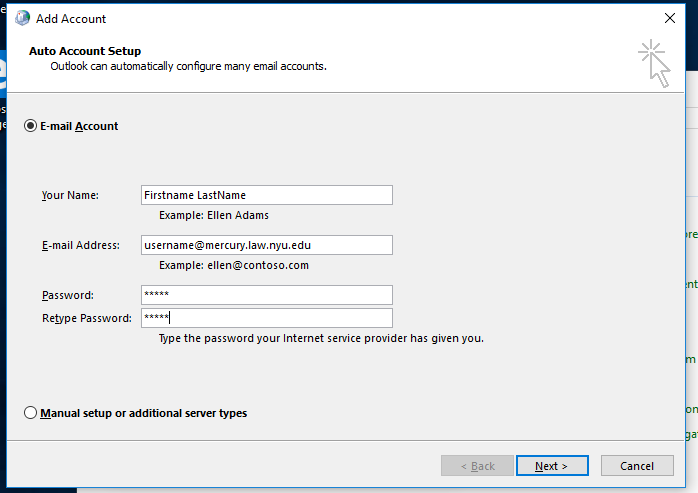Click the wizard cursor icon in header
Image resolution: width=698 pixels, height=493 pixels.
653,62
